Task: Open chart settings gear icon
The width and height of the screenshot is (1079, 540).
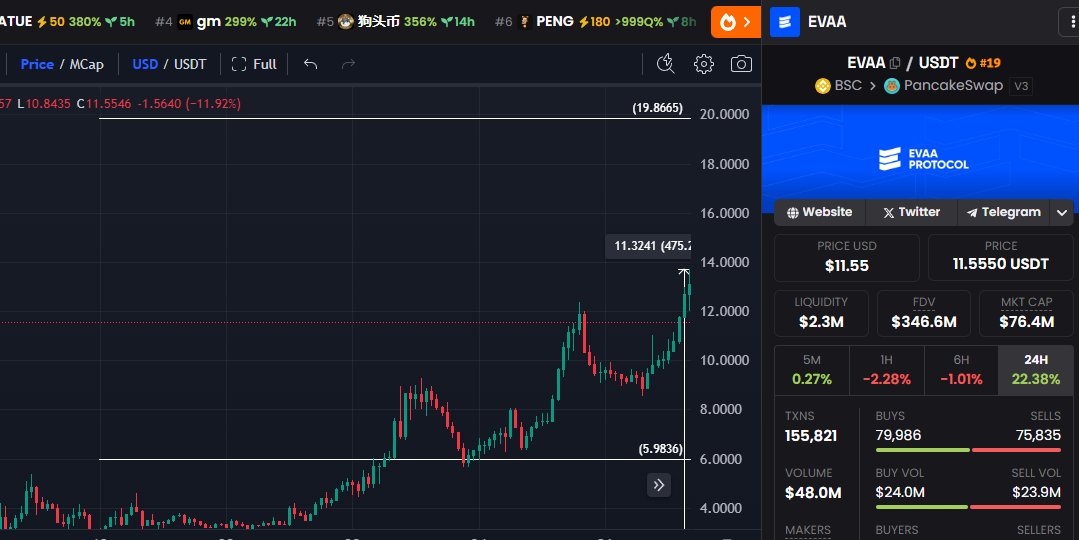Action: [704, 64]
